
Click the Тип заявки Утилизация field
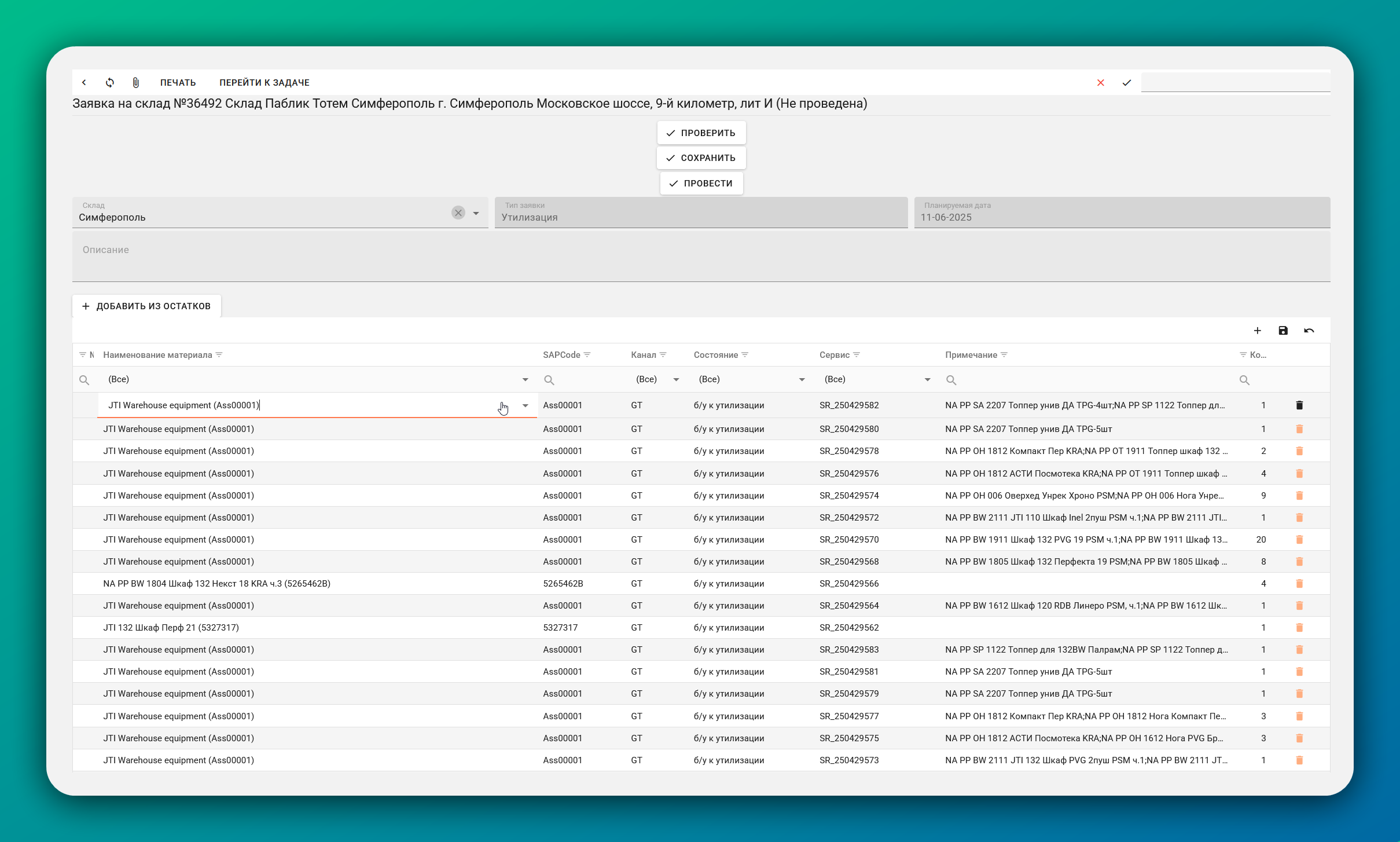[x=701, y=213]
